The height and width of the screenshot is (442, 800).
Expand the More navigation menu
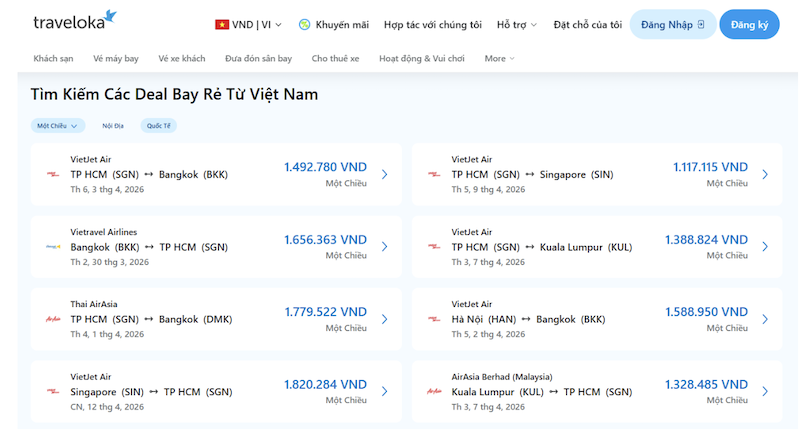pyautogui.click(x=499, y=58)
